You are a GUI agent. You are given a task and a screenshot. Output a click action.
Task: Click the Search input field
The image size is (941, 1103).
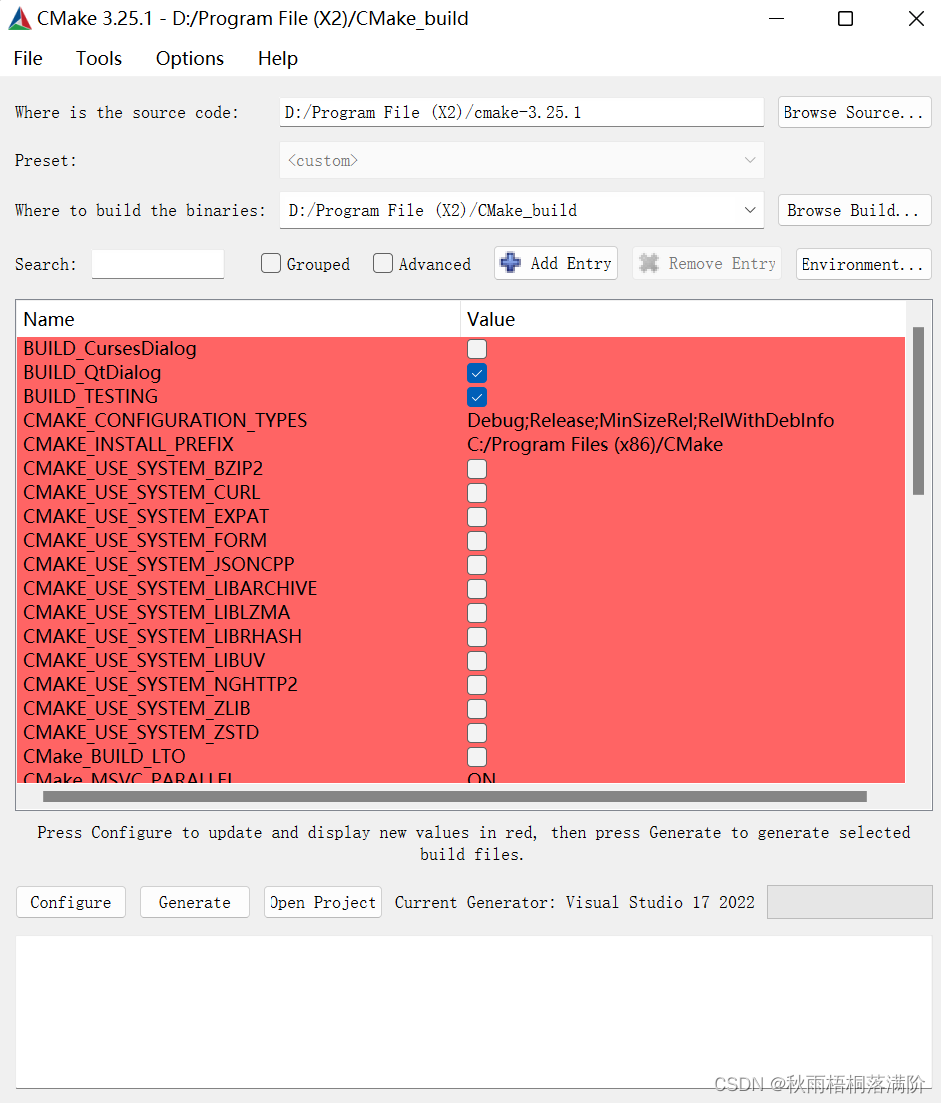click(158, 264)
